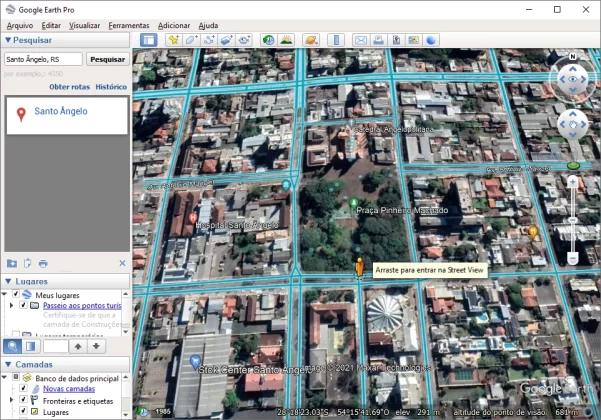This screenshot has height=420, width=601.
Task: Click Hospital Santo Ângelo red marker
Action: pyautogui.click(x=193, y=219)
